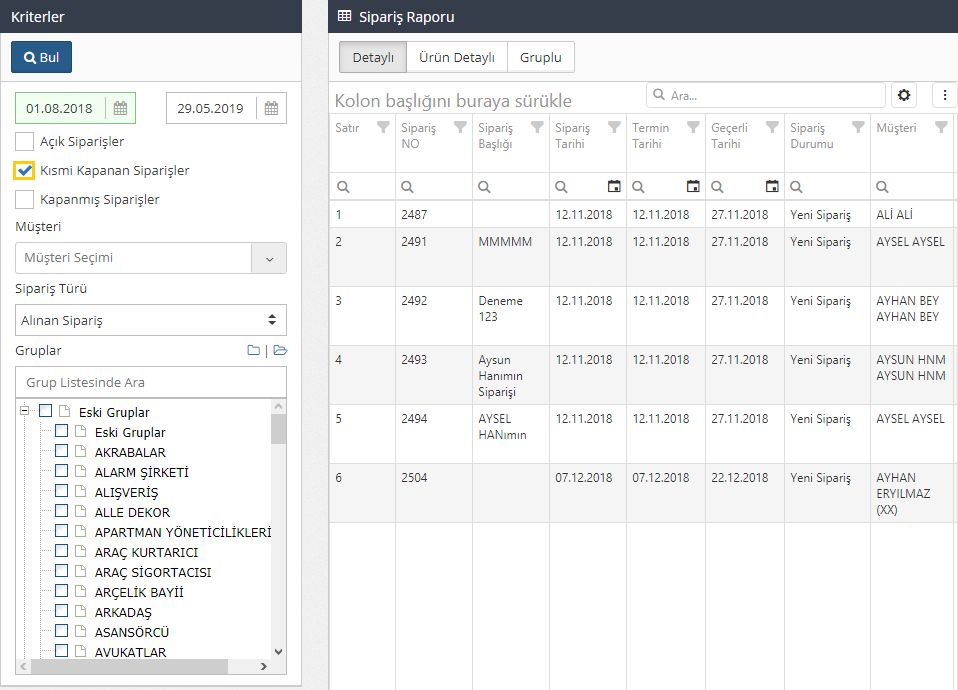Viewport: 958px width, 690px height.
Task: Switch to the Ürün Detaylı tab
Action: coord(457,57)
